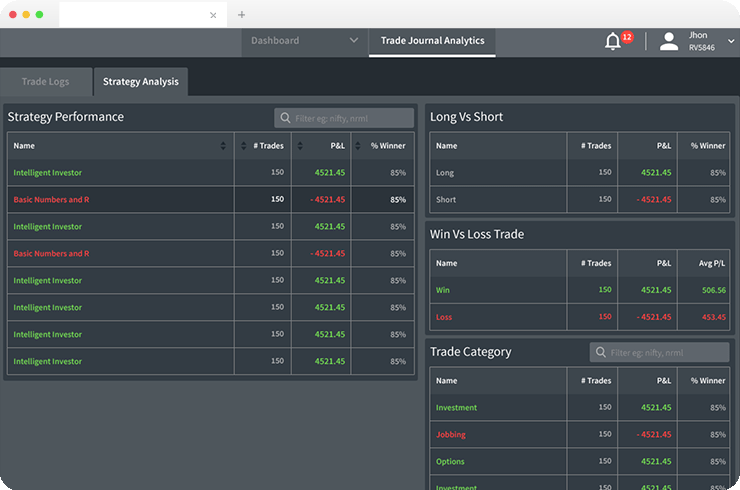Sort Strategy Performance by P&L arrows
The image size is (740, 490).
(299, 146)
